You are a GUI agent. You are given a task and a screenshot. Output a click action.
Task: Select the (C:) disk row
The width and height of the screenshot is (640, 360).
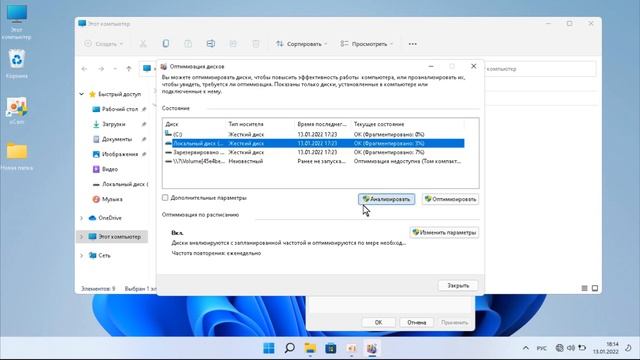tap(313, 134)
